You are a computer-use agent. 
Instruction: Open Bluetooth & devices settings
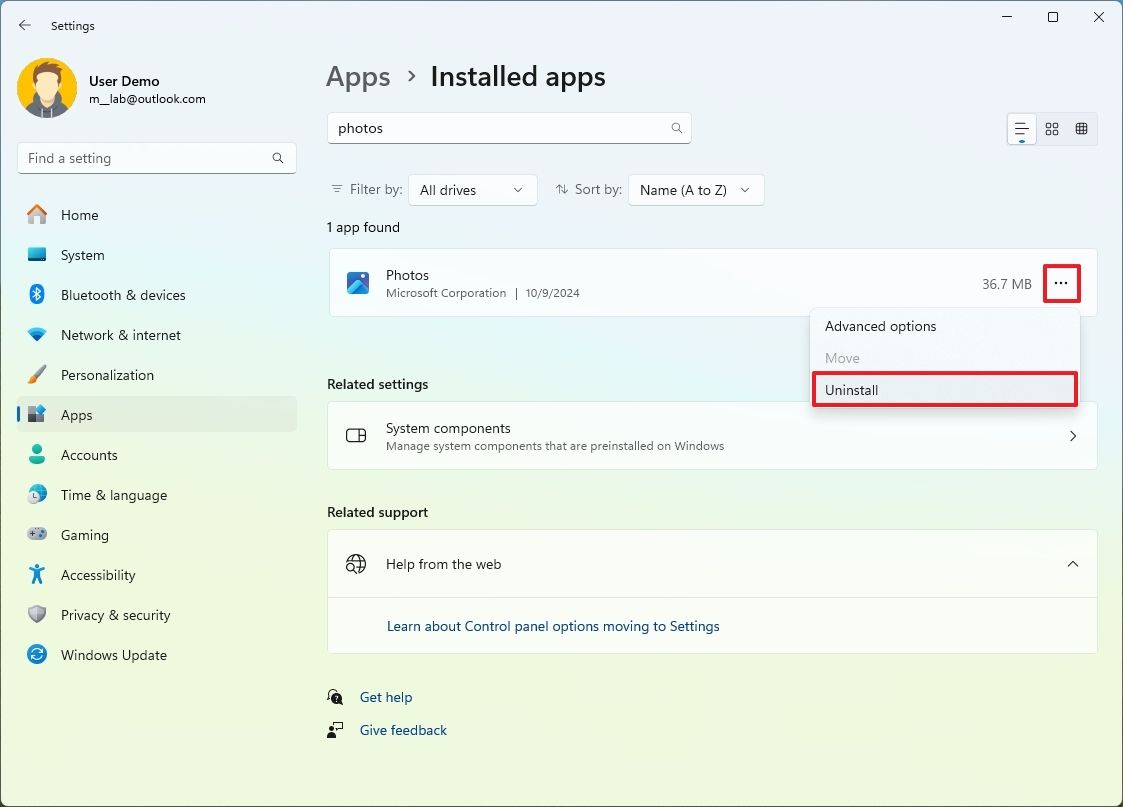pos(124,295)
